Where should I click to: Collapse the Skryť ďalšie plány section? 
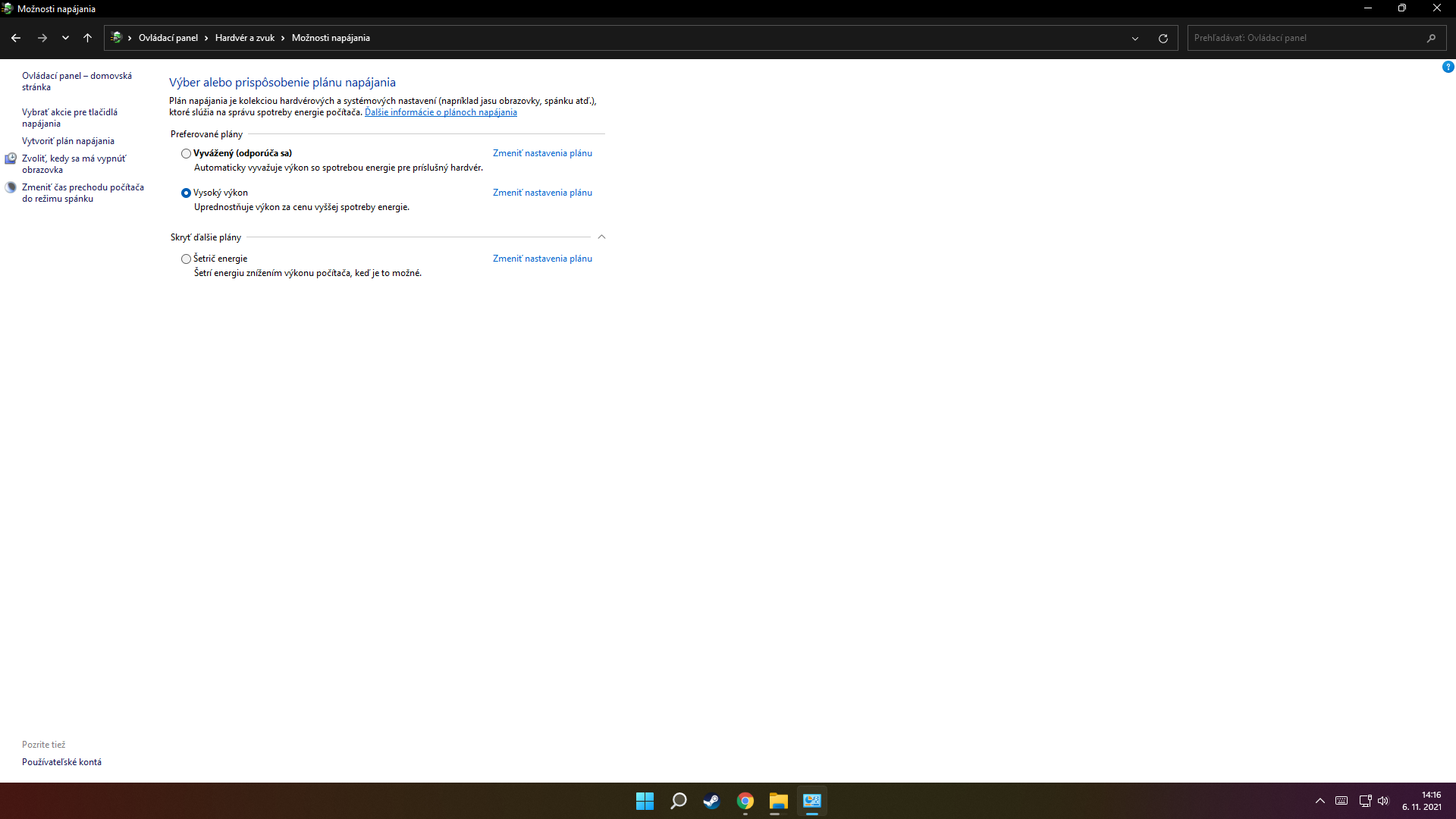601,237
